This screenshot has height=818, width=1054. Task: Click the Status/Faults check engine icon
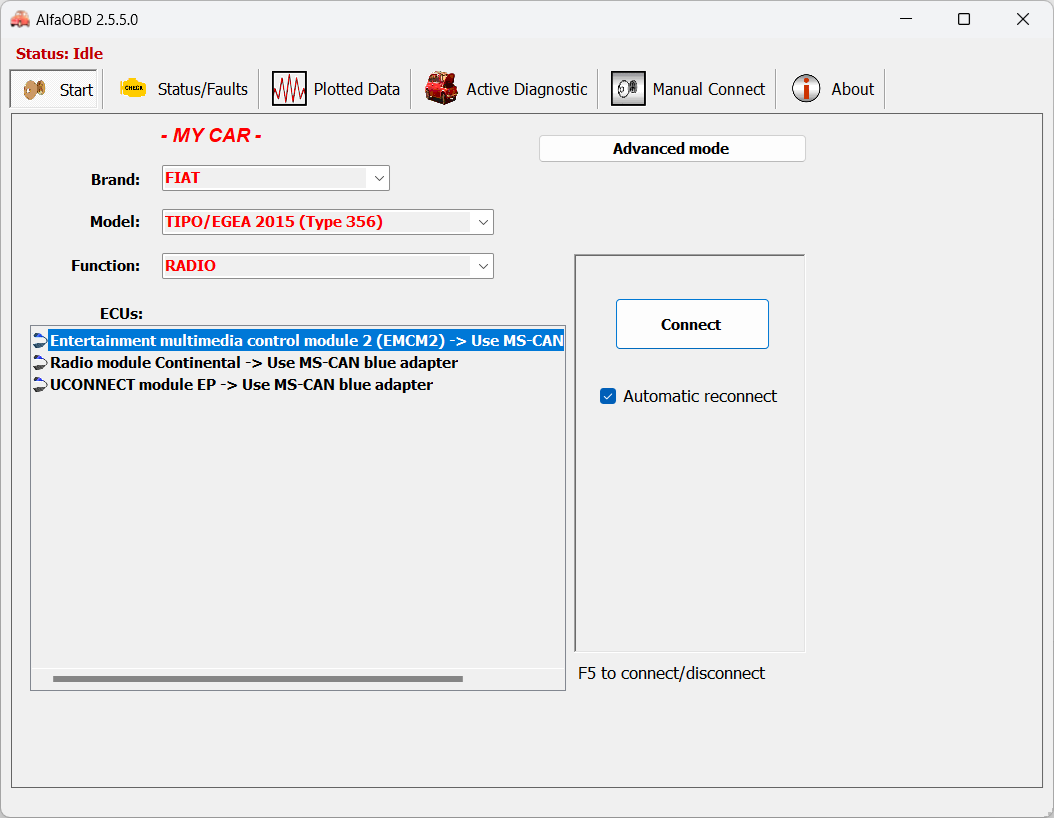133,89
